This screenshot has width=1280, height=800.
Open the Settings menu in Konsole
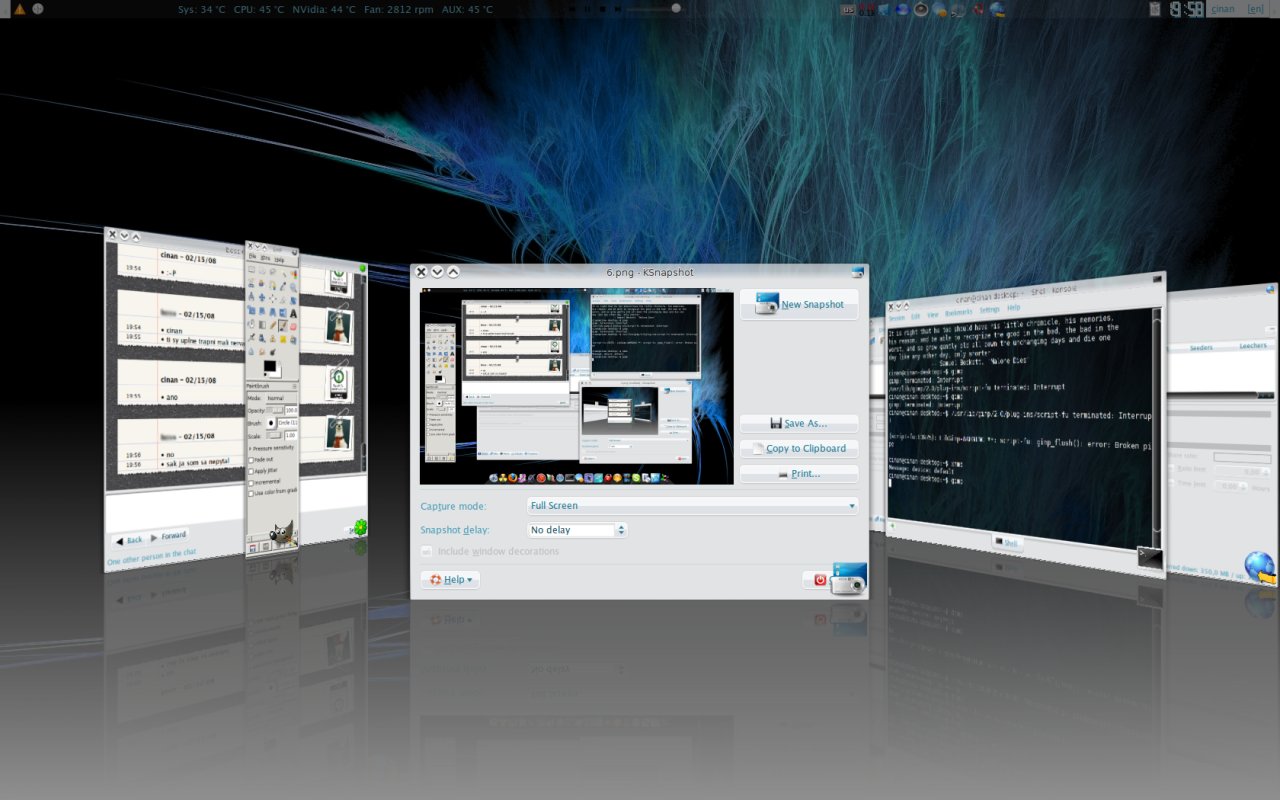pos(990,309)
